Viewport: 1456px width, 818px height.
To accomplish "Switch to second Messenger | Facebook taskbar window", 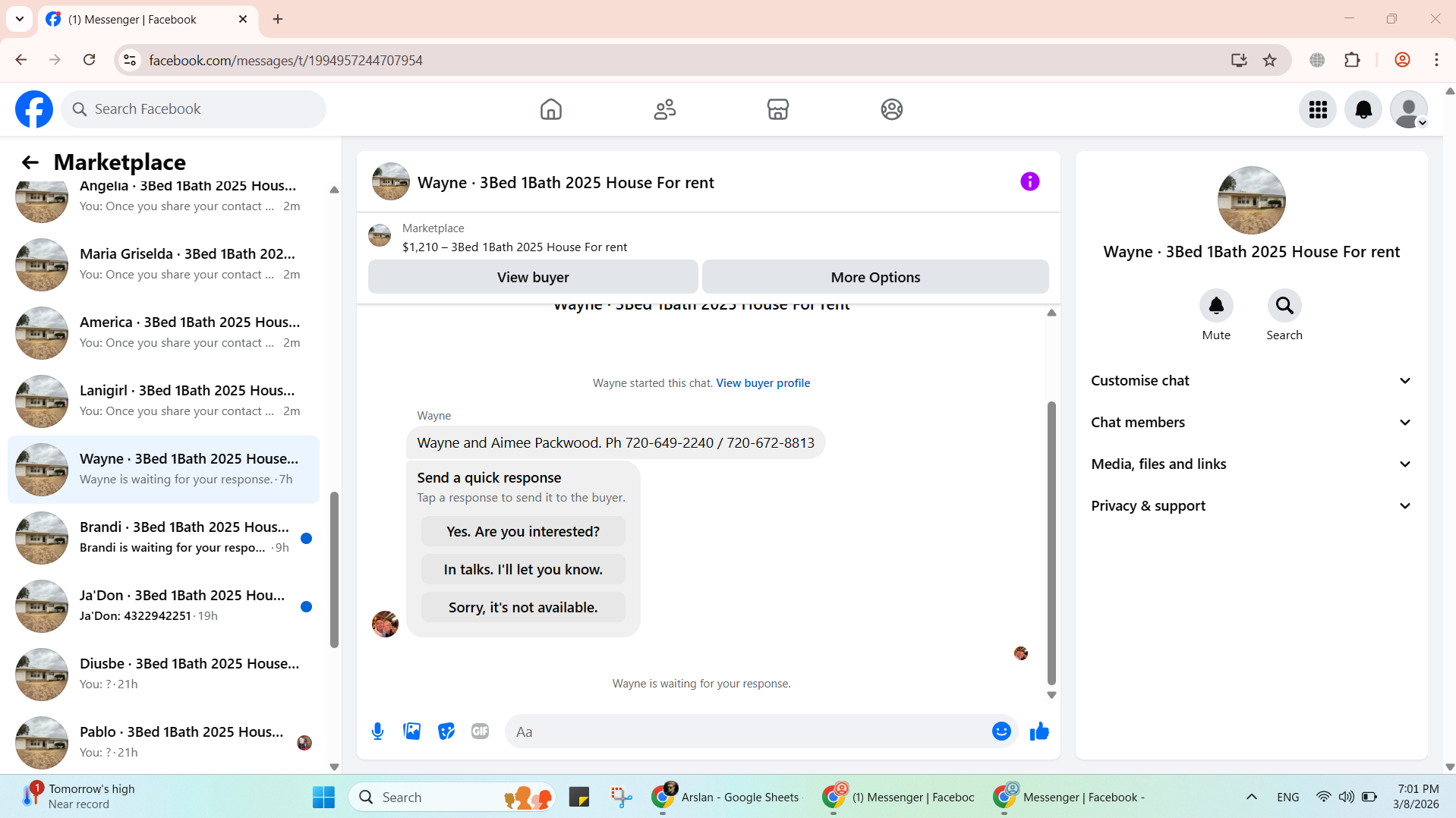I will (1070, 798).
